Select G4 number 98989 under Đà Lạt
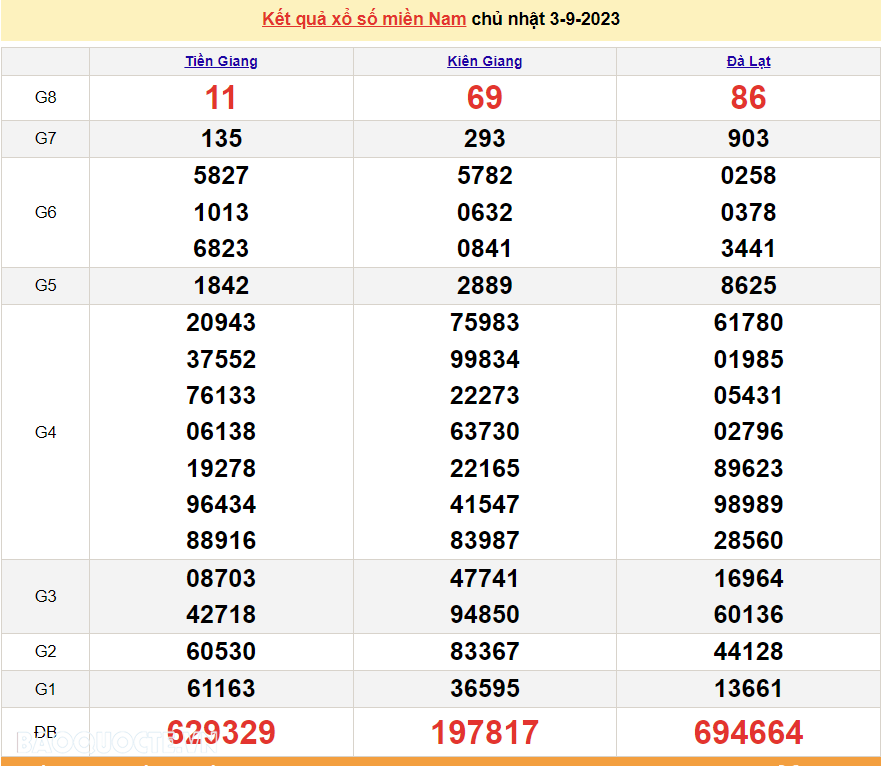882x766 pixels. click(748, 505)
